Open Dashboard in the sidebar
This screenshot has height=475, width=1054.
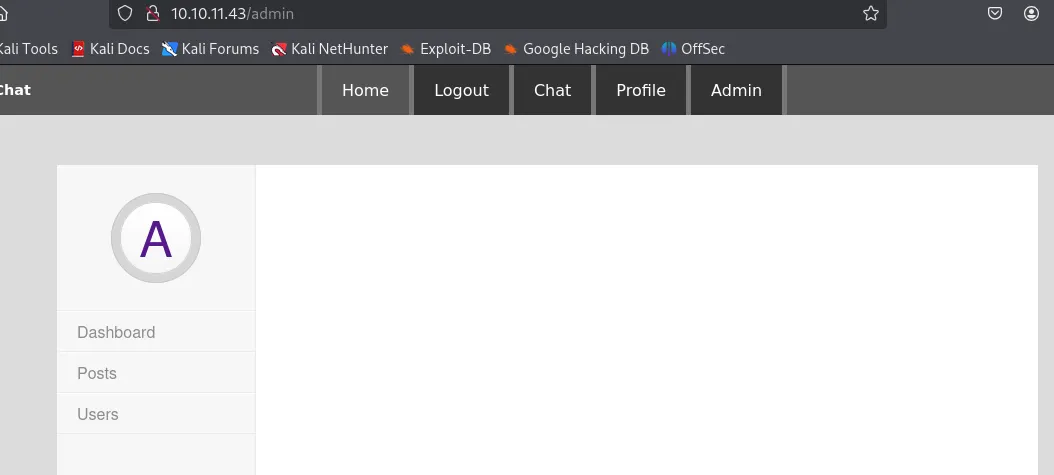pos(156,332)
